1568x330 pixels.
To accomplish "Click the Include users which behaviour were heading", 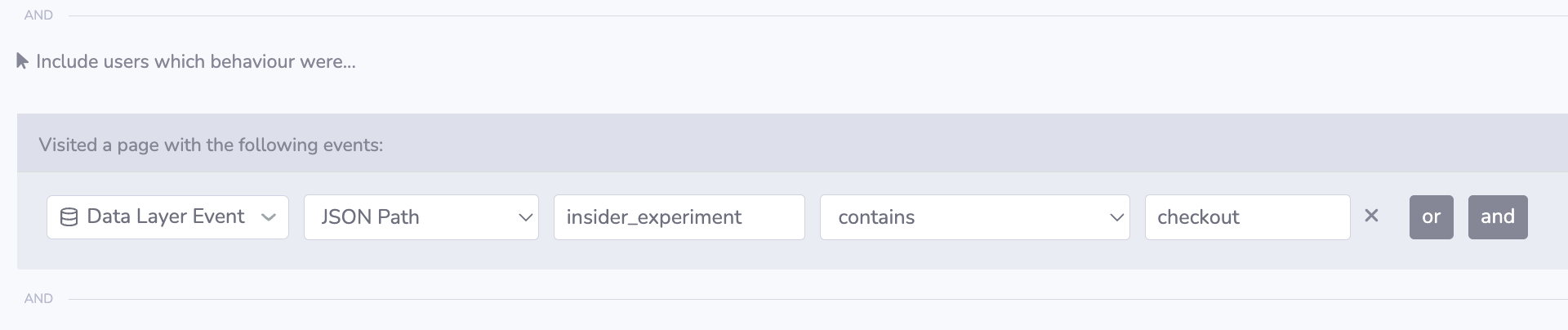I will pos(196,62).
